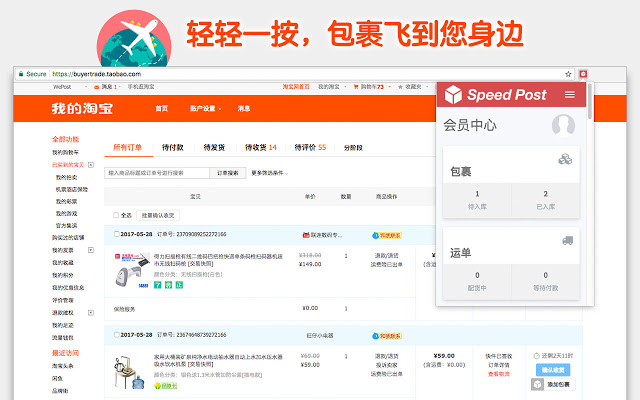Expand the 更多筛选条件 filter dropdown

point(270,173)
